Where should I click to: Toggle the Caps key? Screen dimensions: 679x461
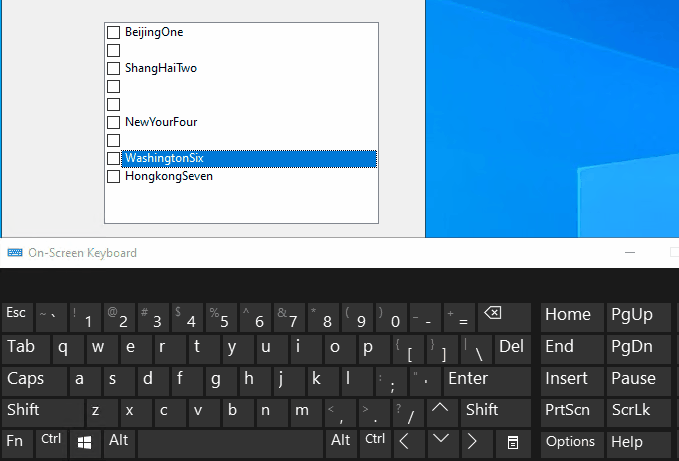(x=35, y=380)
